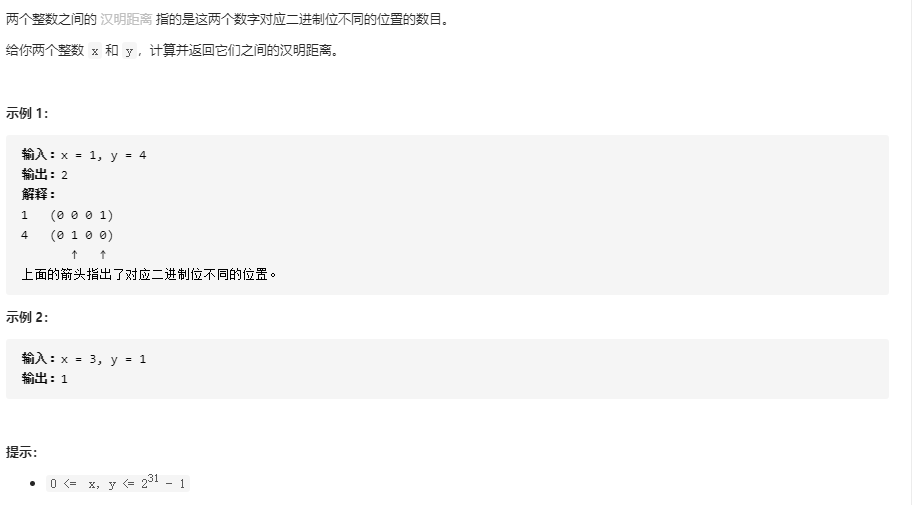
Task: Select the inline code y in description
Action: pyautogui.click(x=129, y=51)
